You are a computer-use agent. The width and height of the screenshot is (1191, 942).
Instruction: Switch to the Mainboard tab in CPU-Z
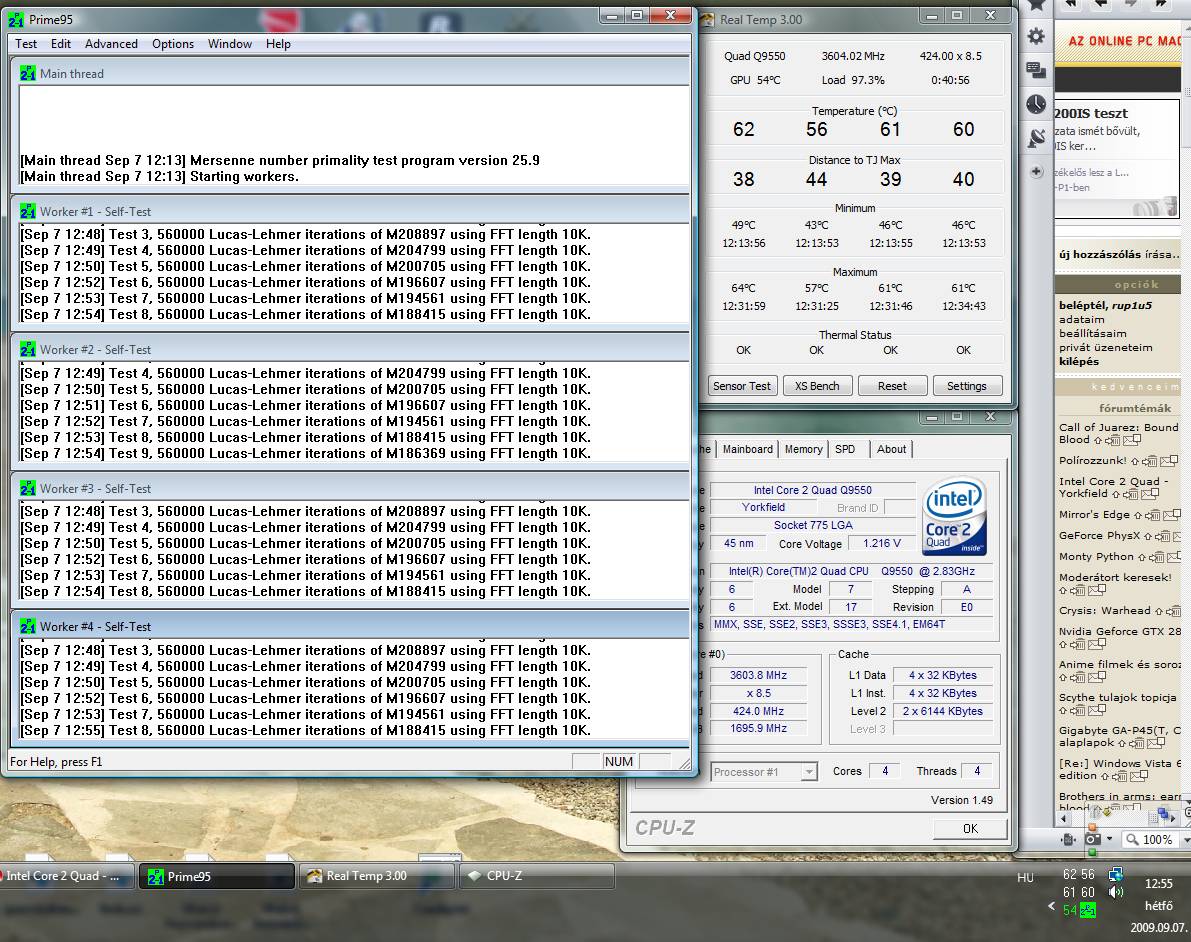click(x=747, y=449)
